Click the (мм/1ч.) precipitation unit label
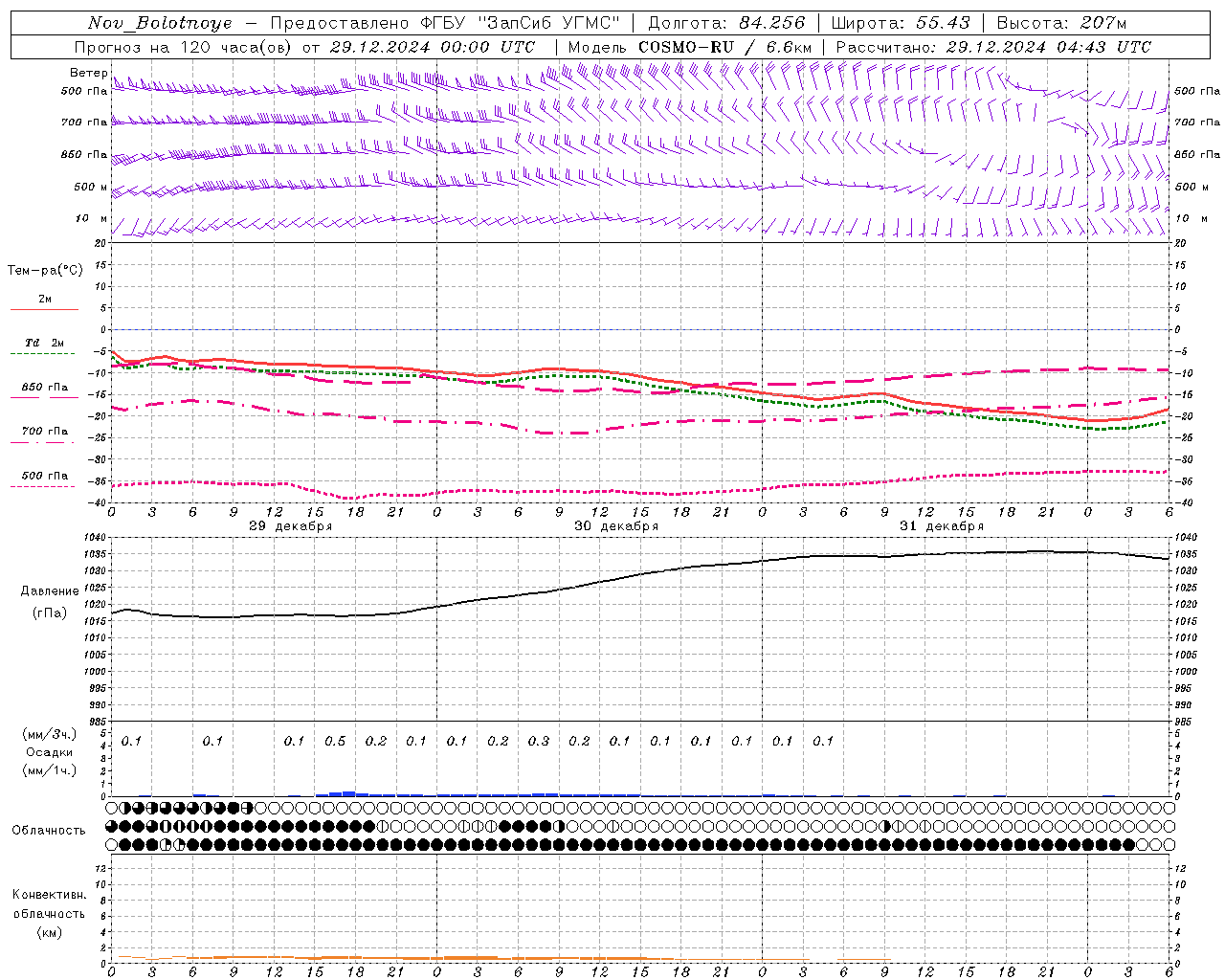The height and width of the screenshot is (980, 1225). (x=50, y=770)
